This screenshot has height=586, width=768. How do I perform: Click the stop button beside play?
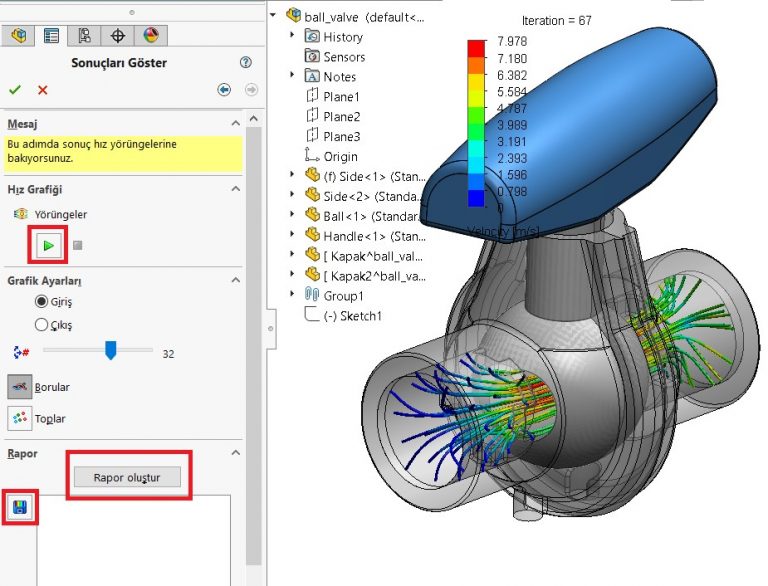pos(77,245)
